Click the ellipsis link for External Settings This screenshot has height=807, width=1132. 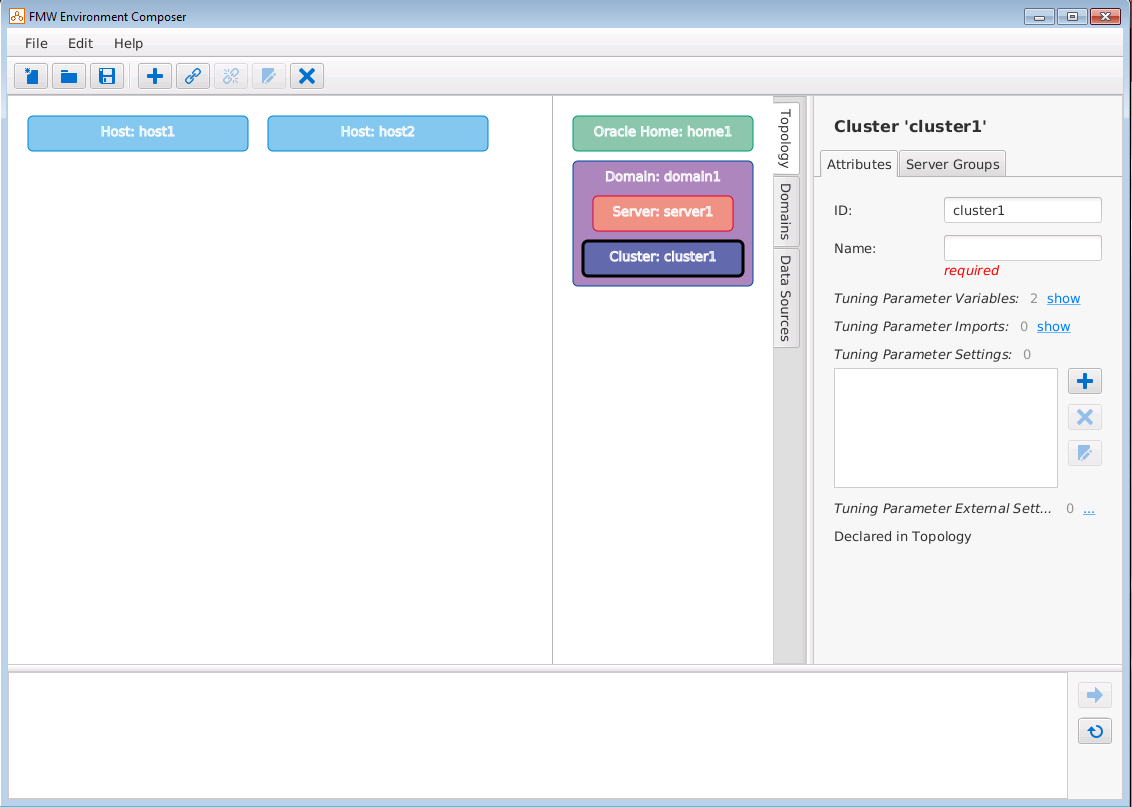pos(1089,509)
